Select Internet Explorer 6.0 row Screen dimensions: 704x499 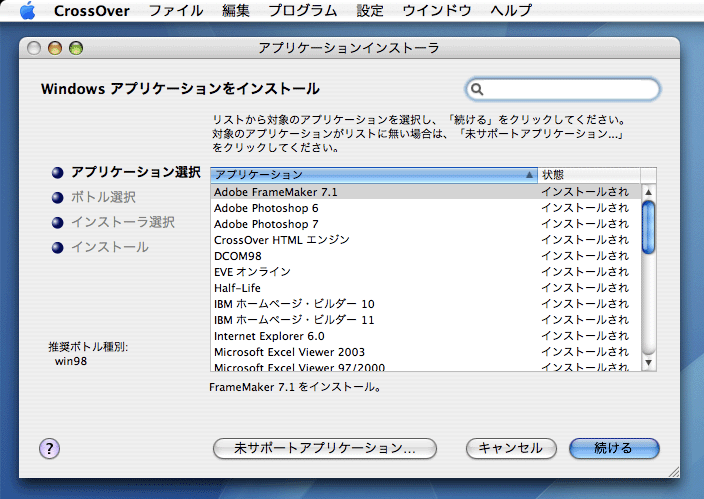pyautogui.click(x=426, y=336)
